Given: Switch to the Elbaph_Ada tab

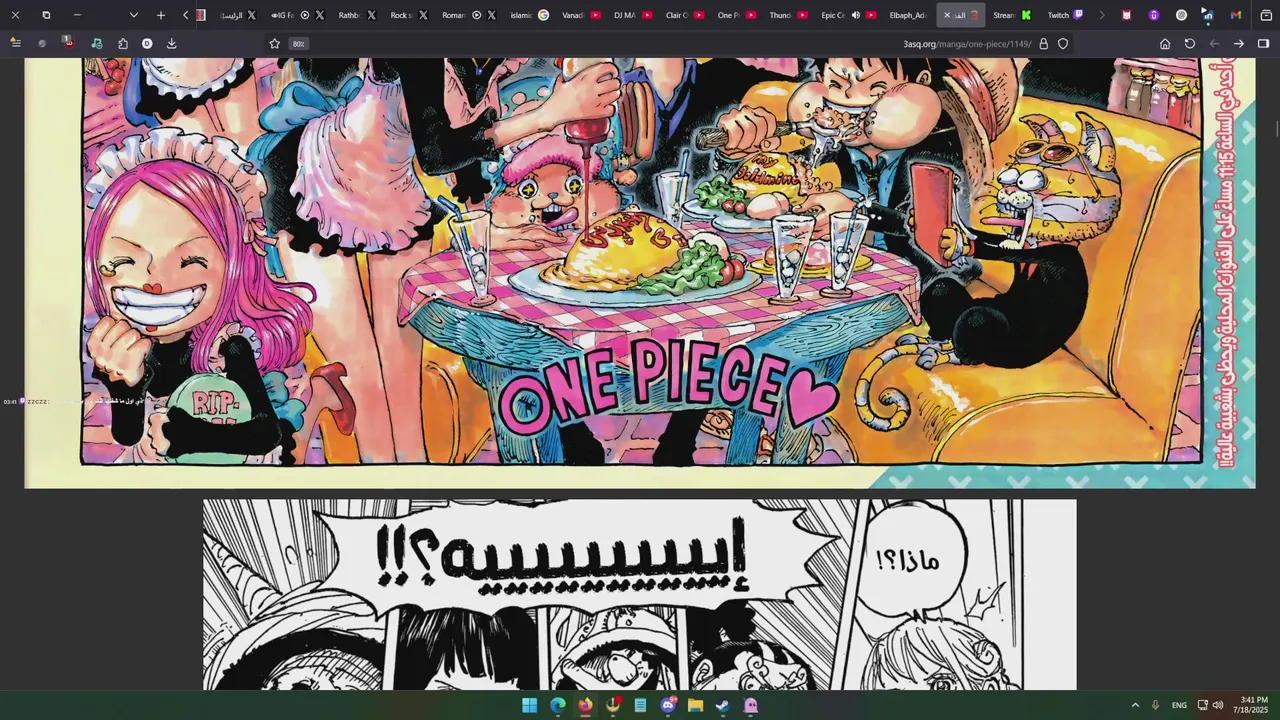Looking at the screenshot, I should tap(908, 15).
